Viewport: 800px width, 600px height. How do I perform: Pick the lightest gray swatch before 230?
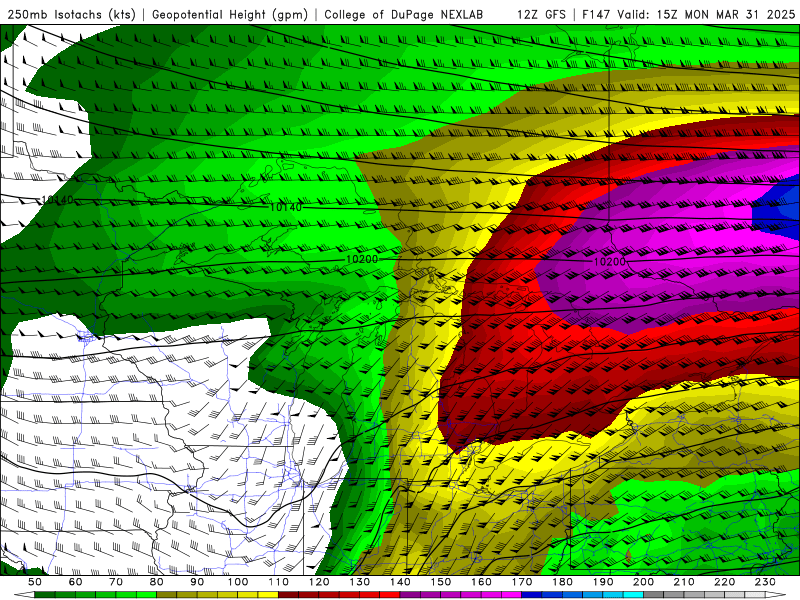pyautogui.click(x=755, y=594)
